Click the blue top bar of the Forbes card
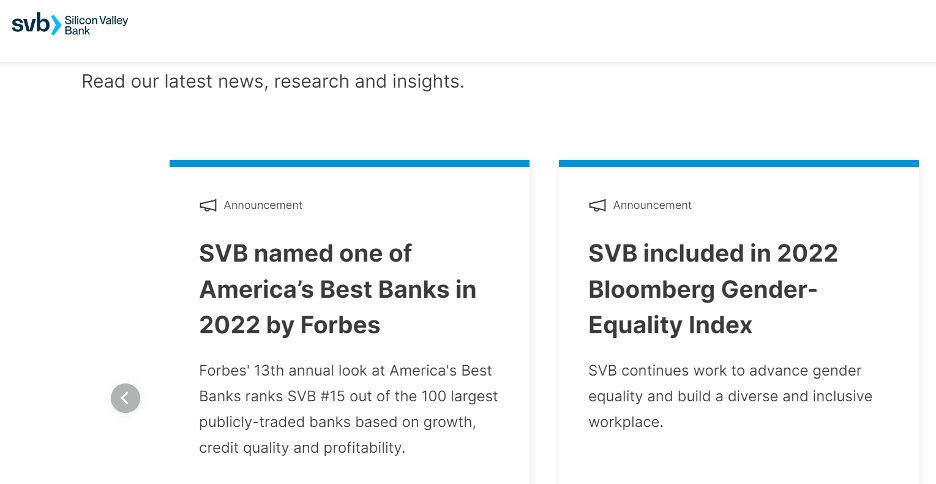Screen dimensions: 936x484 point(349,164)
